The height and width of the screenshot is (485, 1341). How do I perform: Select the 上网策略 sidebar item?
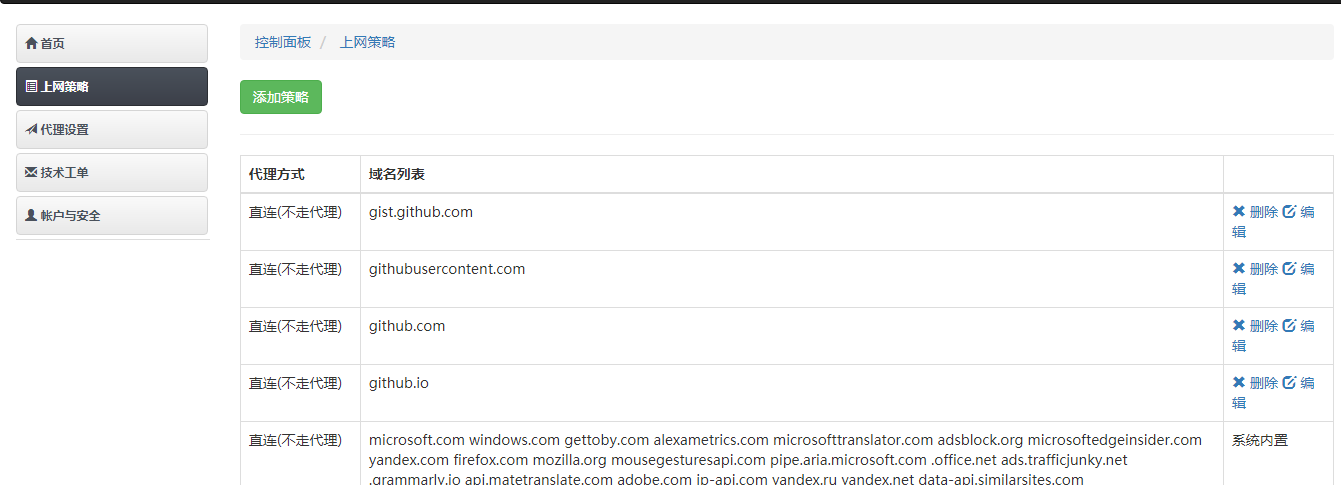pos(112,87)
